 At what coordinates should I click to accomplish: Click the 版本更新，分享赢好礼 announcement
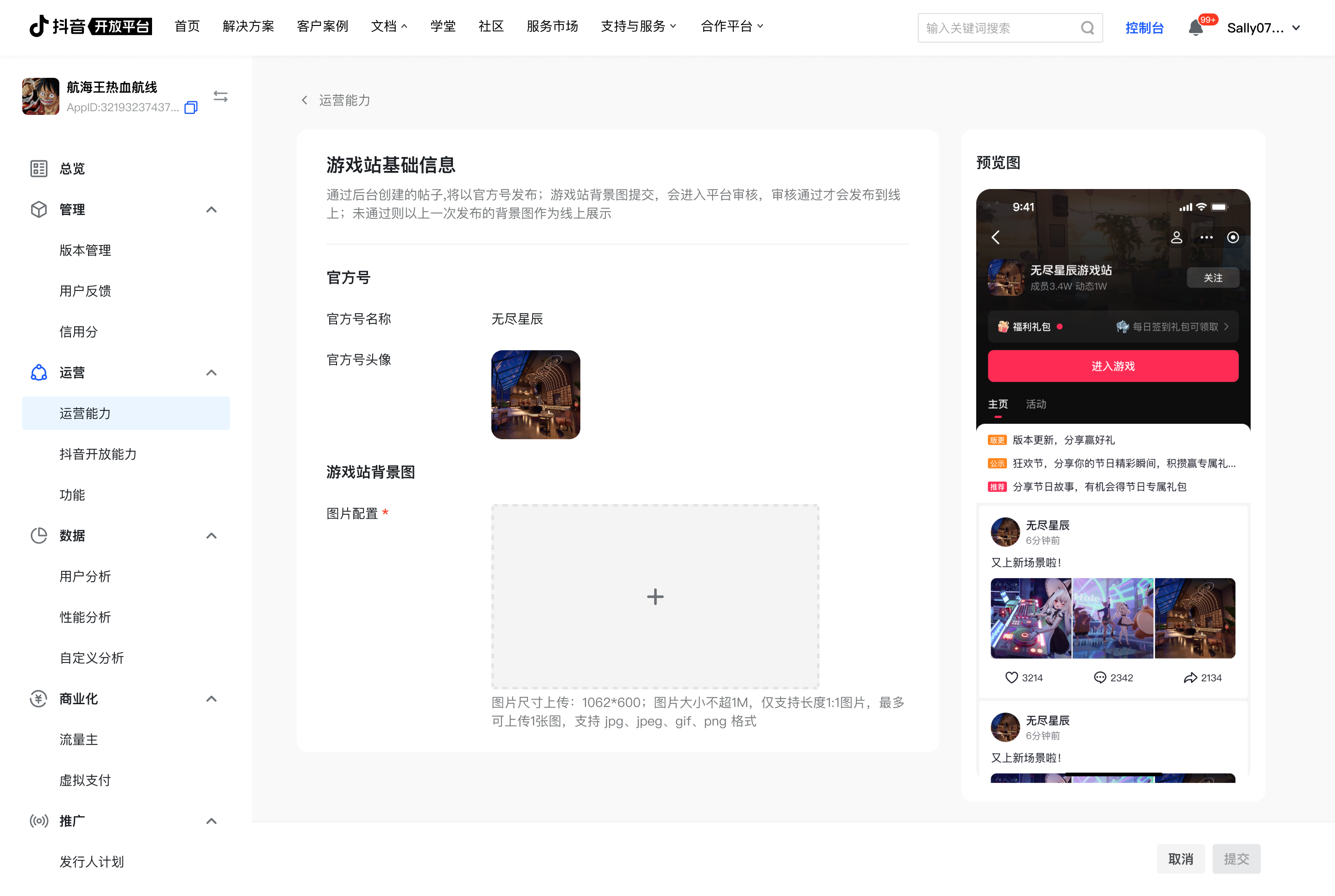[1063, 439]
